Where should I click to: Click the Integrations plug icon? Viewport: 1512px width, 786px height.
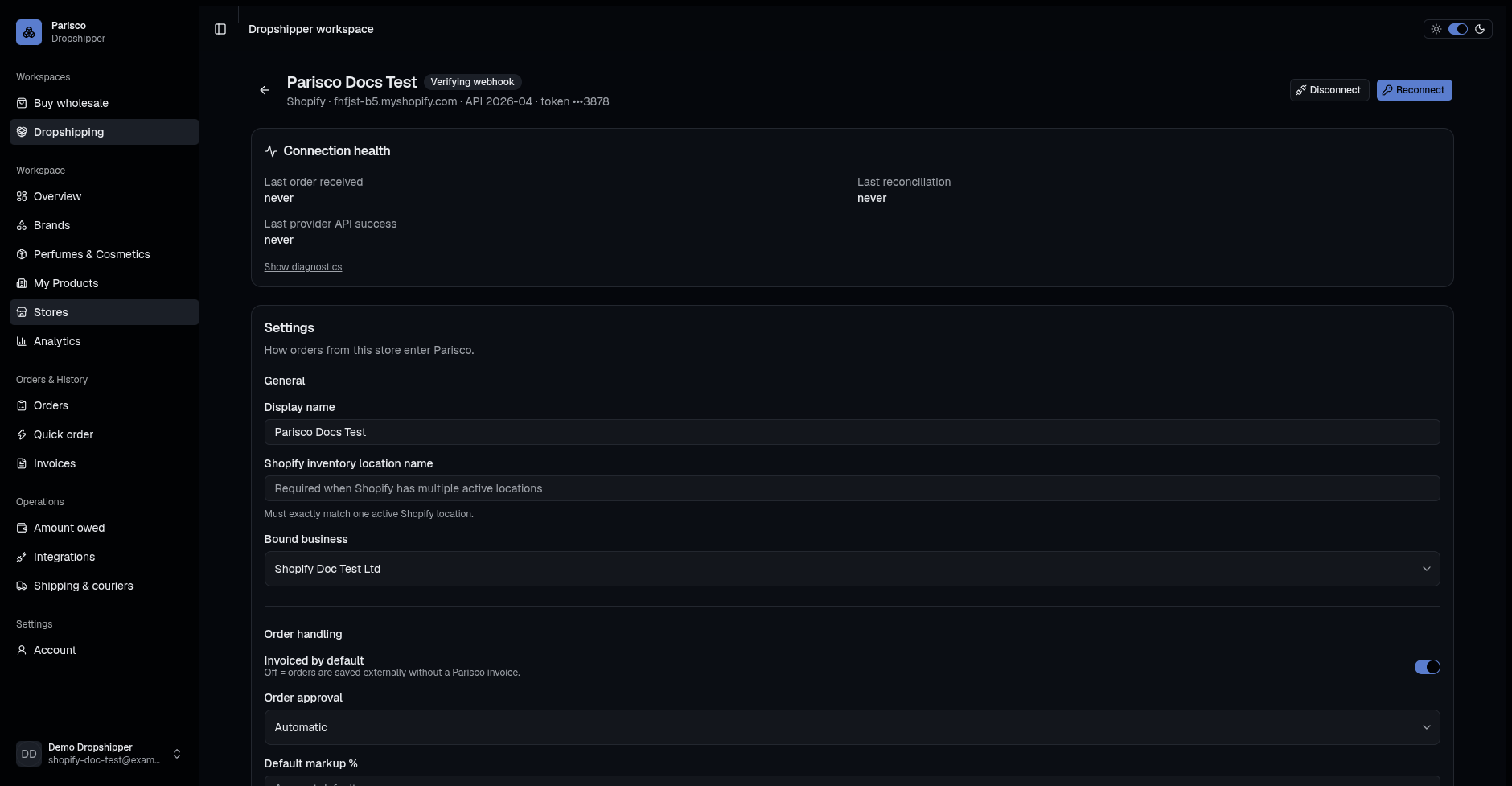[x=22, y=557]
